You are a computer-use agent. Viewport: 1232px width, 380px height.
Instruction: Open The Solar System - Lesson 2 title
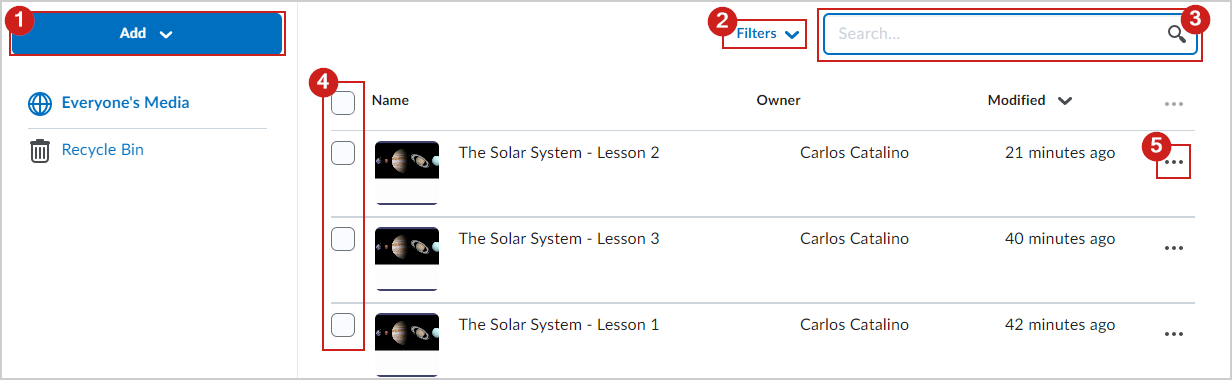559,153
